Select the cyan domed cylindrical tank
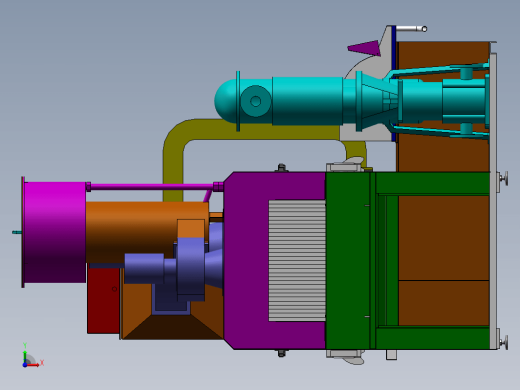520x390 pixels. coord(278,101)
